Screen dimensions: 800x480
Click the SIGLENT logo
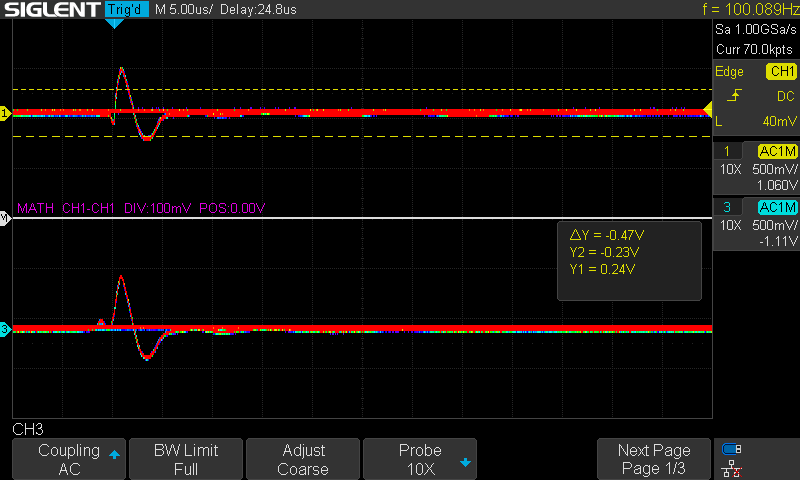[52, 9]
